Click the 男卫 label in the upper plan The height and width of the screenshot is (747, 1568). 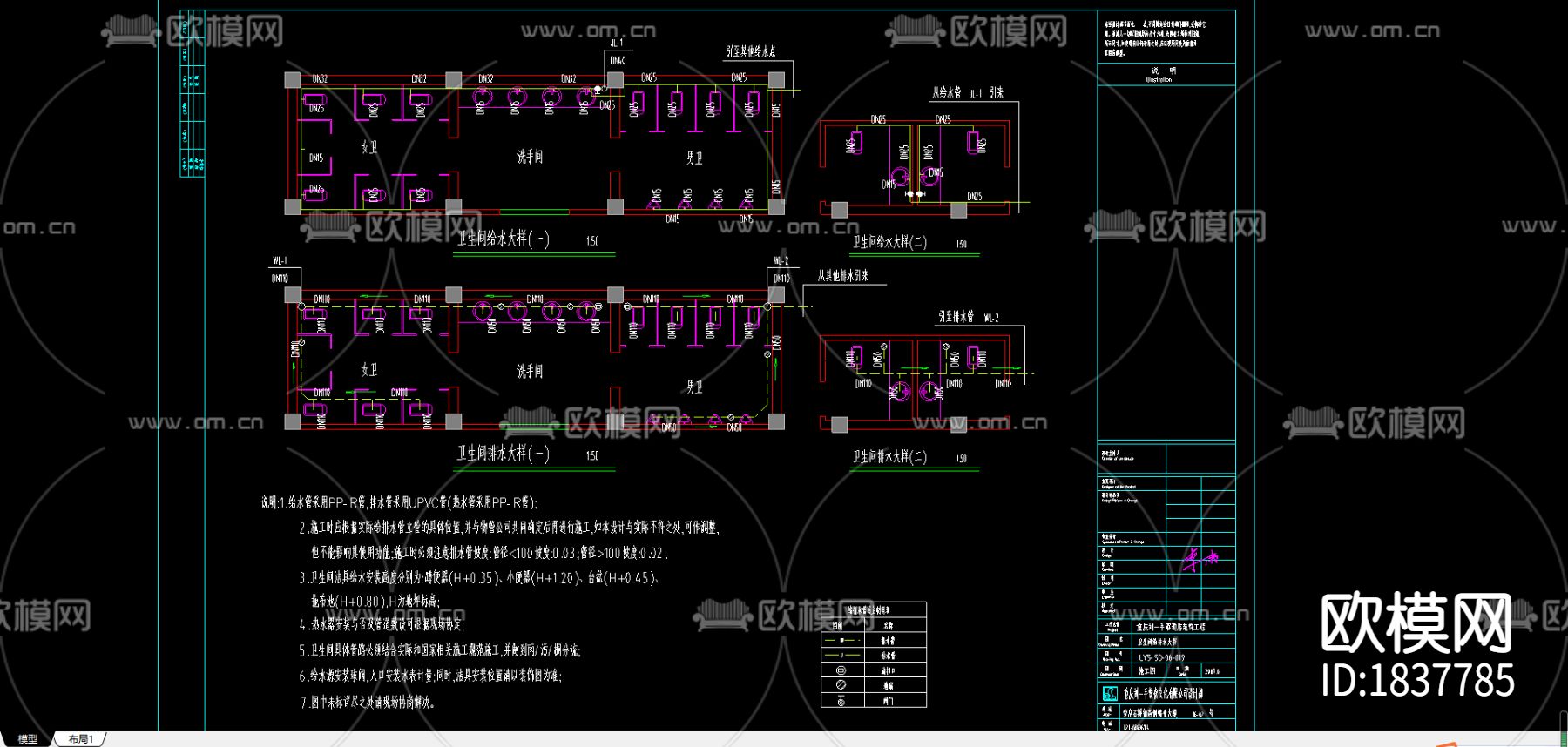694,158
